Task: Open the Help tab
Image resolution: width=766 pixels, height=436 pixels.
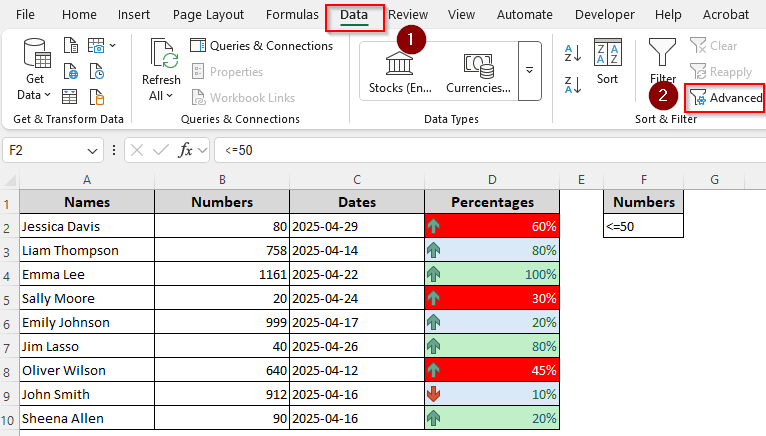Action: point(668,15)
